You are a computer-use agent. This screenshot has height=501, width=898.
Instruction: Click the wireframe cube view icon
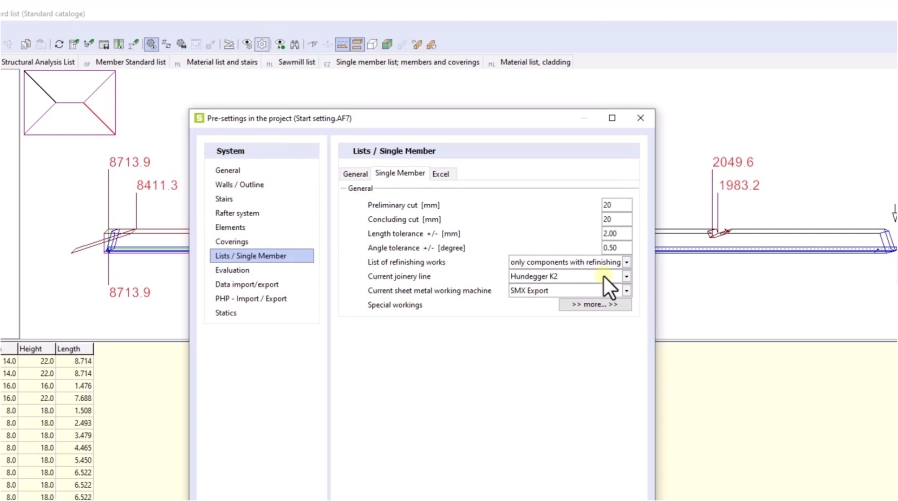point(371,44)
